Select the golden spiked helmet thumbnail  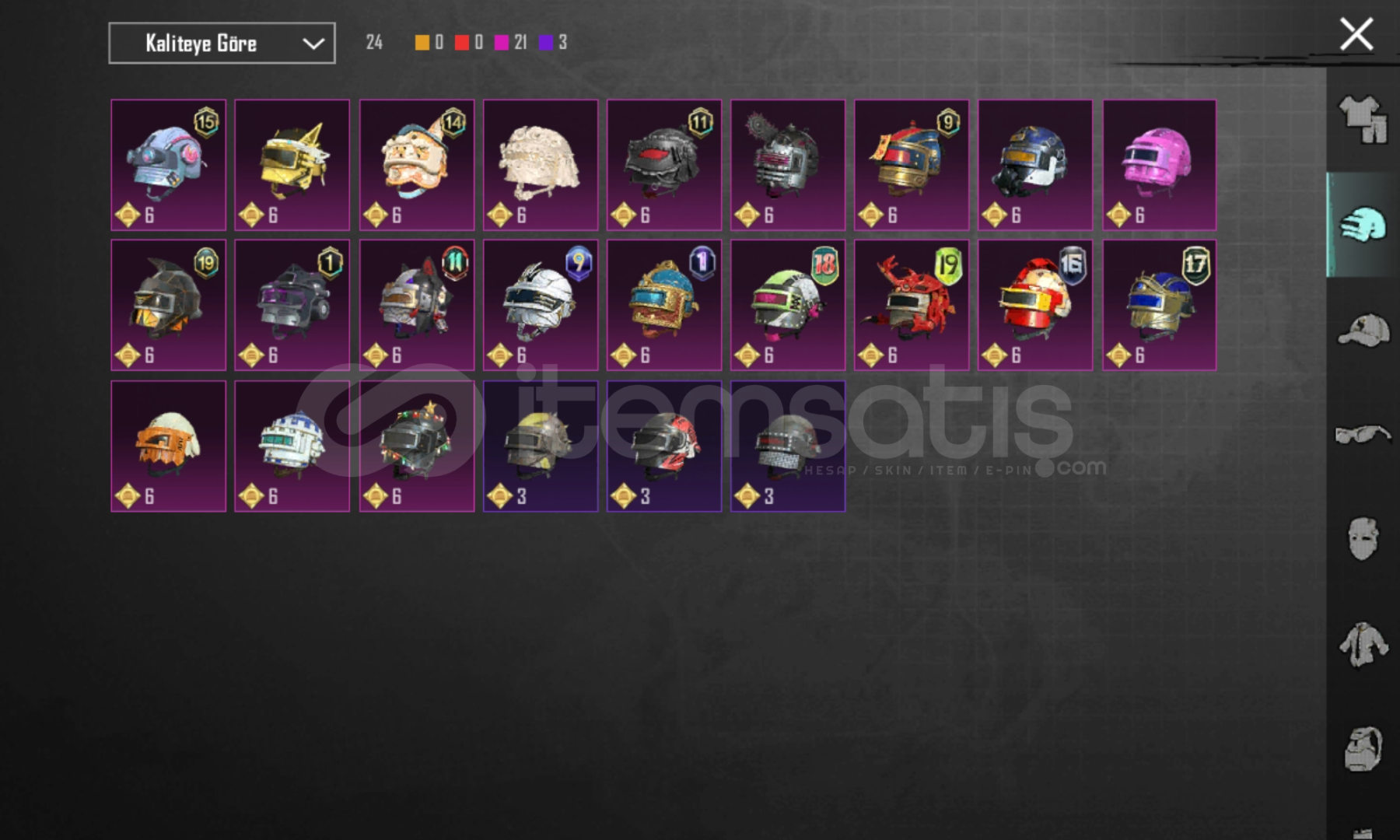pos(292,165)
